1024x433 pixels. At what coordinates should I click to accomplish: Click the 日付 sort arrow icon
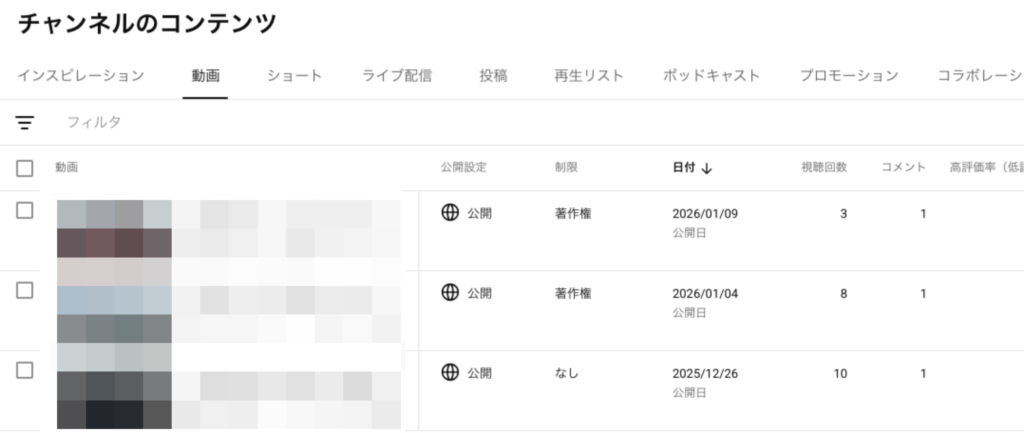pos(707,168)
